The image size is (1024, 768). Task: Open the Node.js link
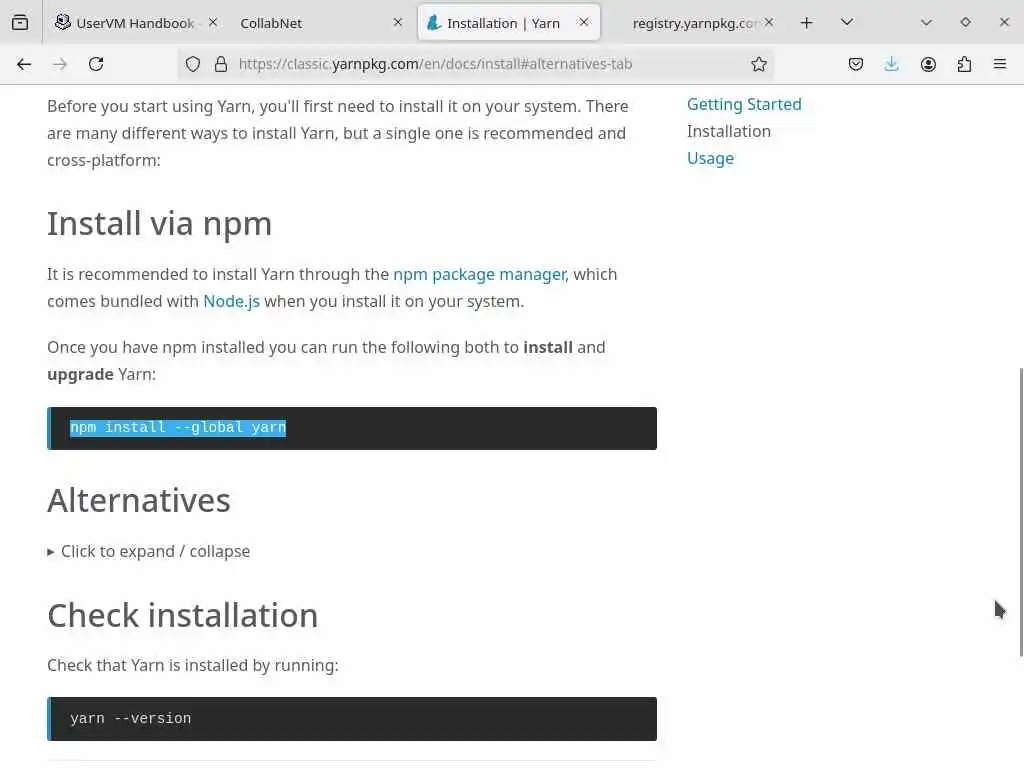tap(231, 301)
